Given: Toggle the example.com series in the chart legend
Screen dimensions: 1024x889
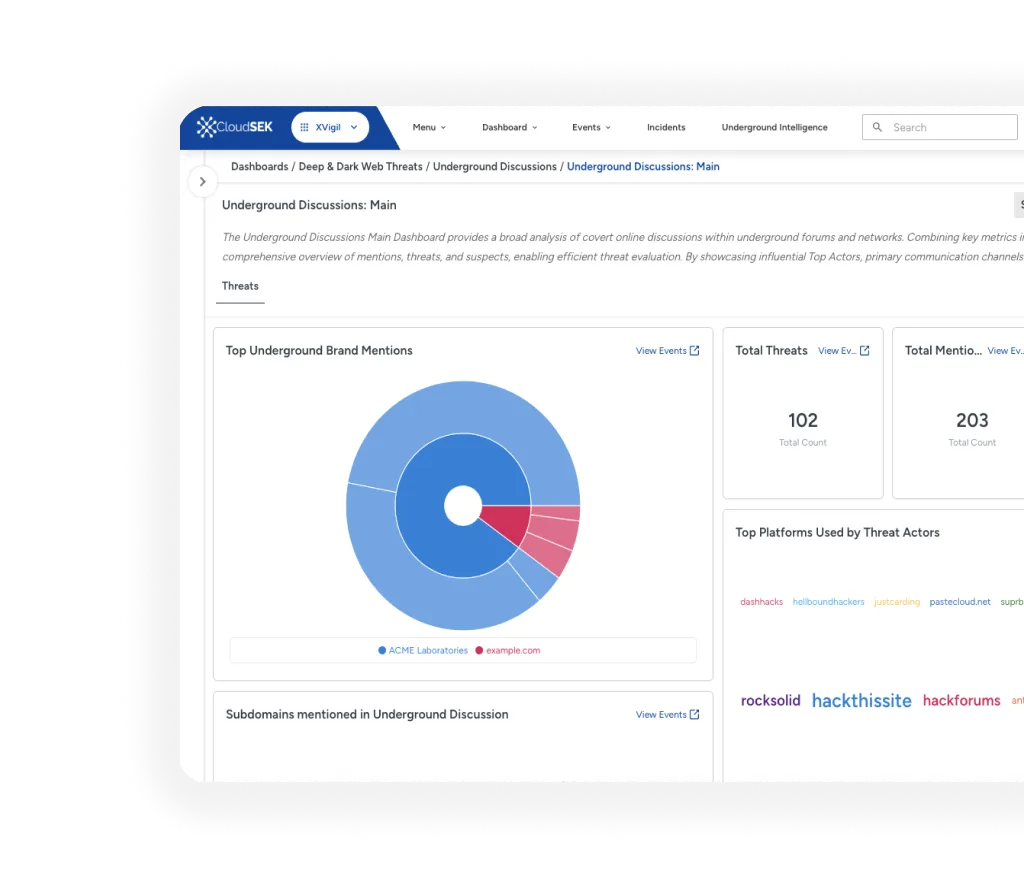Looking at the screenshot, I should [509, 650].
